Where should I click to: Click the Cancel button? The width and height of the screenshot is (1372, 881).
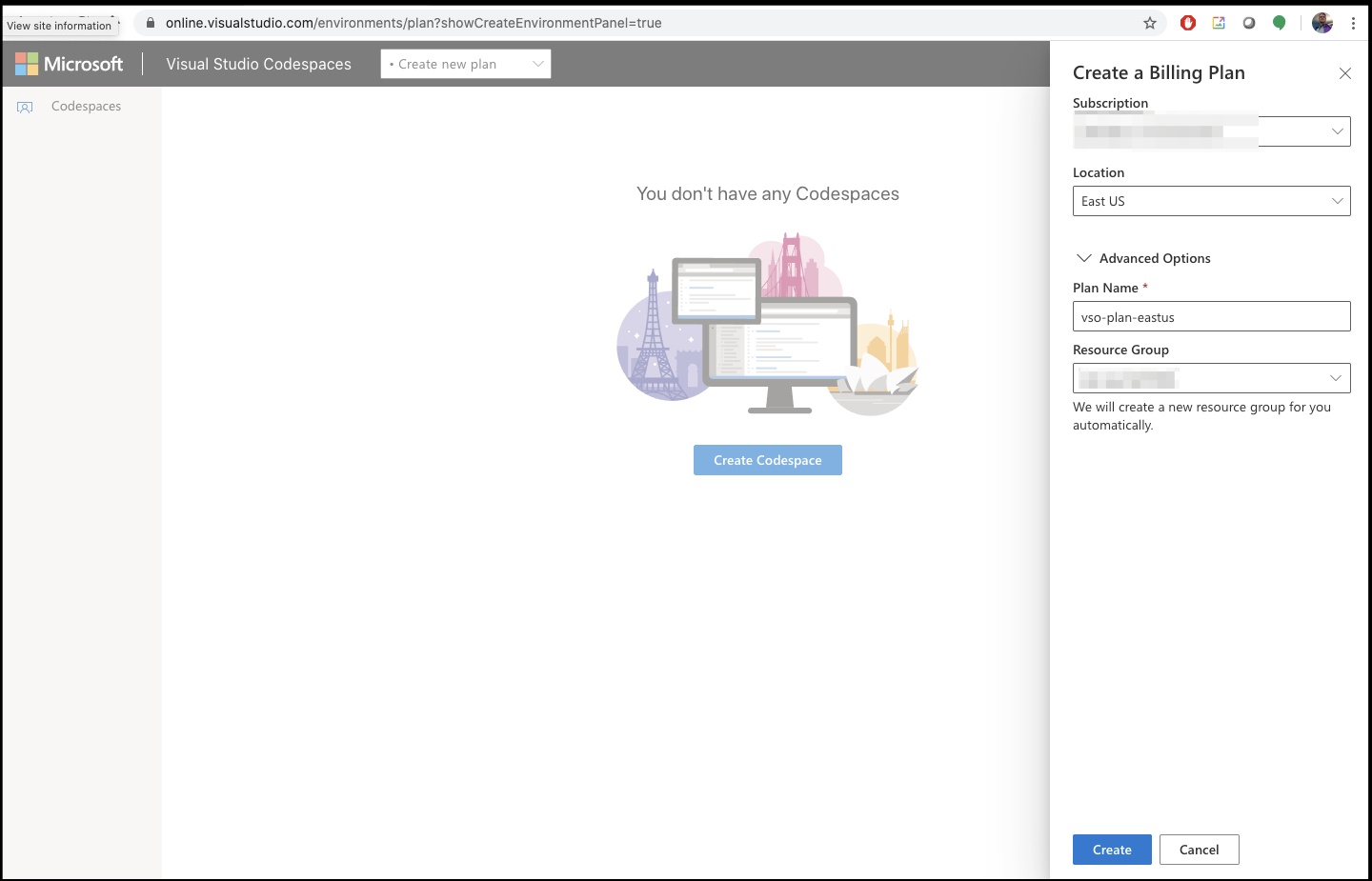pyautogui.click(x=1199, y=850)
